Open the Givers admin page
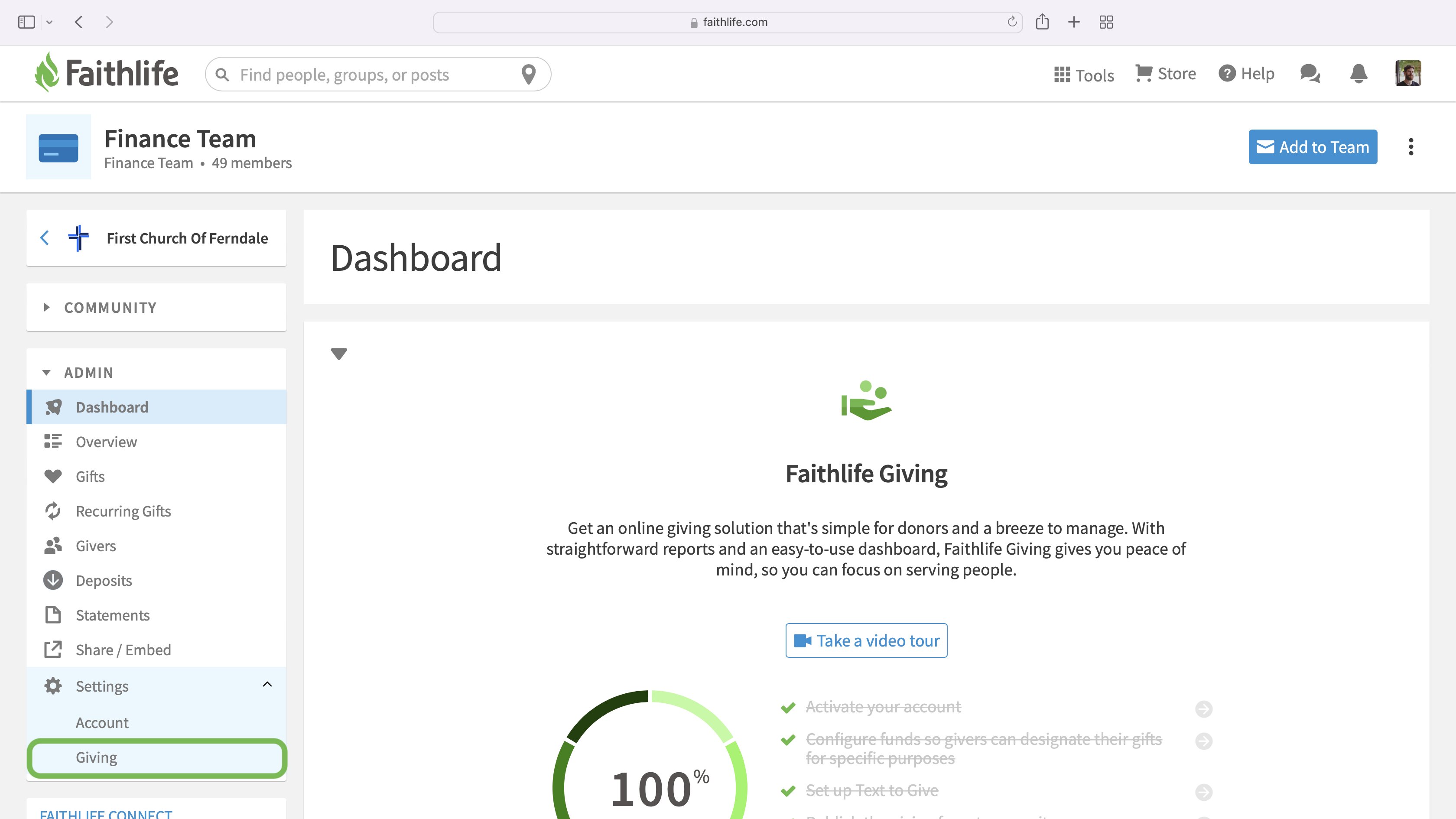This screenshot has height=819, width=1456. [156, 546]
